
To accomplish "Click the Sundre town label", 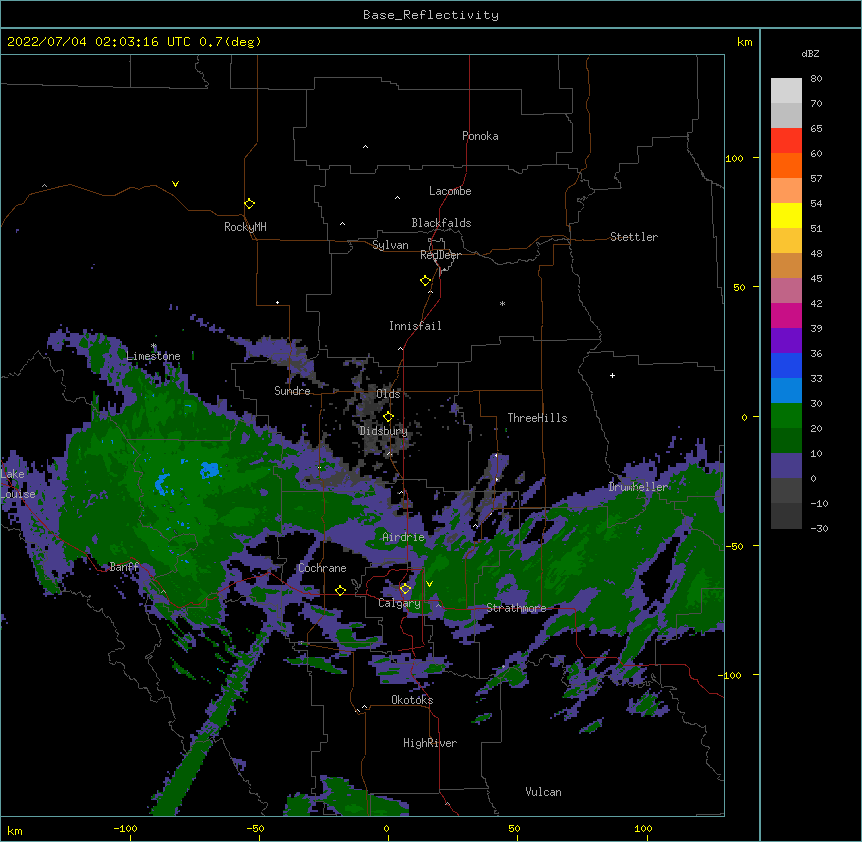I will pyautogui.click(x=292, y=391).
